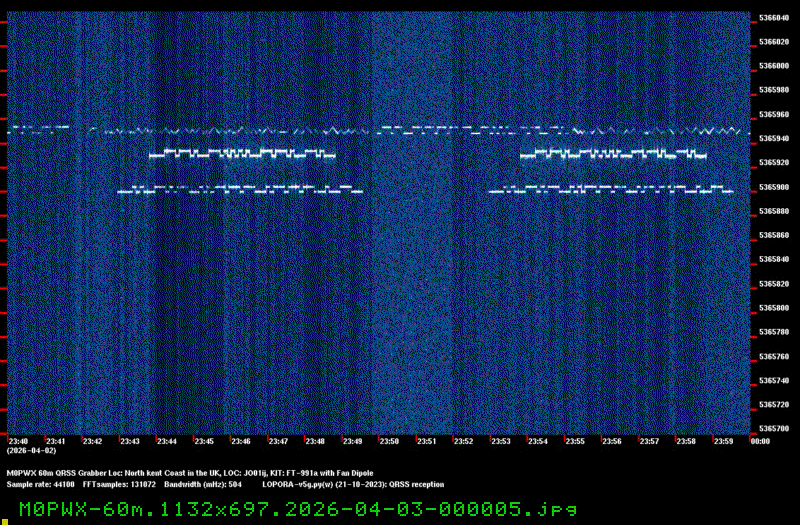
Task: Select the 5365940 frequency scale value
Action: click(x=774, y=138)
